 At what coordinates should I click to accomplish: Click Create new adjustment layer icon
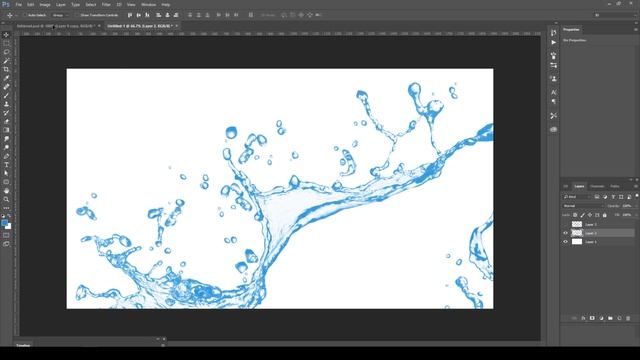pos(601,318)
